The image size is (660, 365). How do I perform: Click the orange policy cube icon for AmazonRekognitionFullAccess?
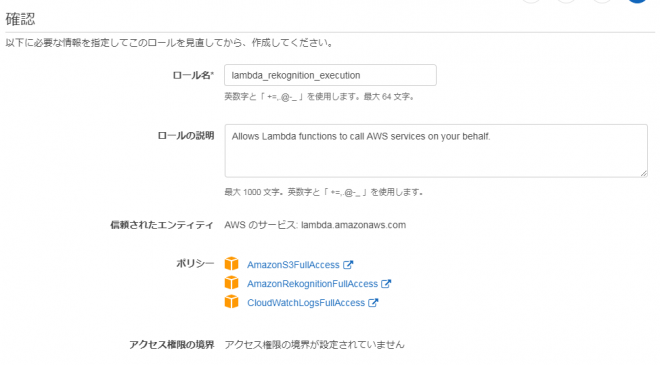tap(232, 282)
